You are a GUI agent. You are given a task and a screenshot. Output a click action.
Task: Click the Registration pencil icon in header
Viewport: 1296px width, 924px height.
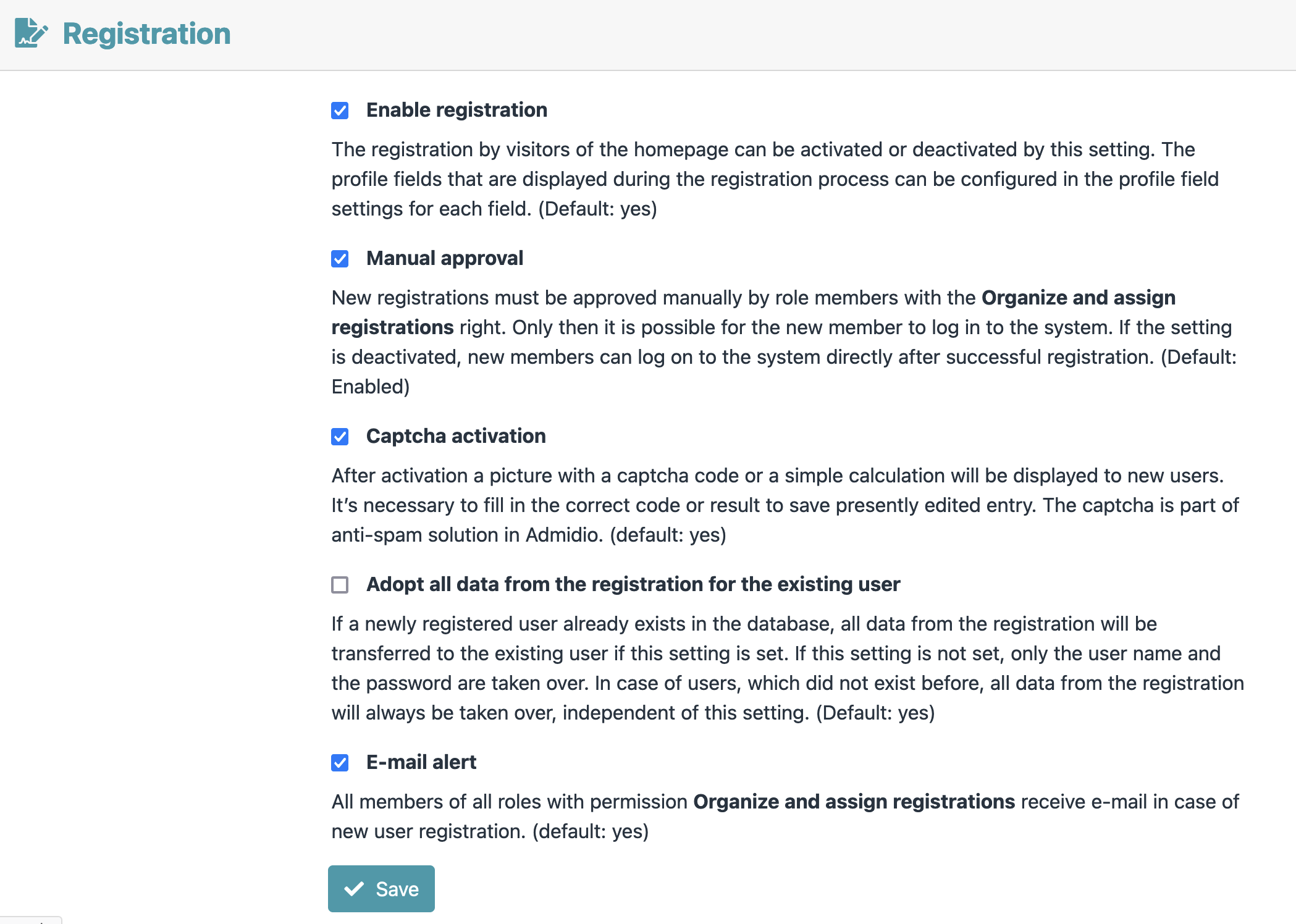point(31,33)
